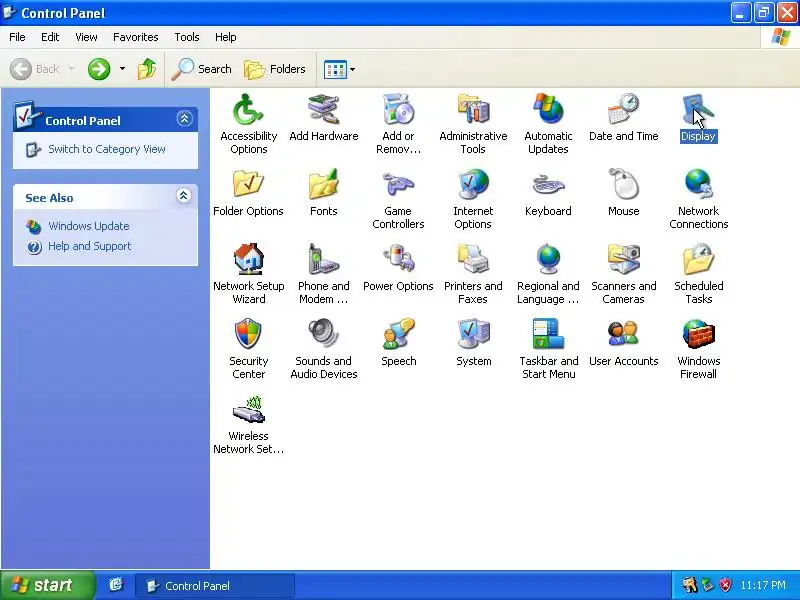Viewport: 800px width, 600px height.
Task: Select Sounds and Audio Devices icon
Action: (x=323, y=334)
